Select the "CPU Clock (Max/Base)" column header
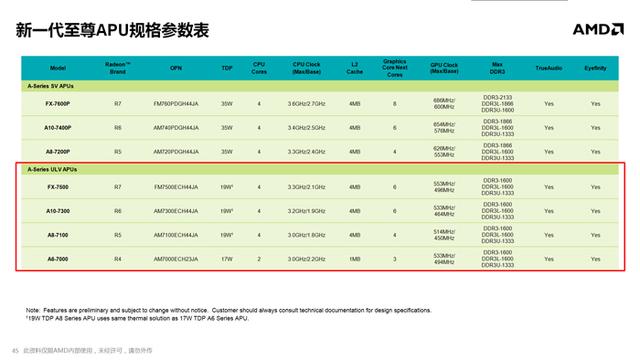Viewport: 640px width, 360px height. click(307, 68)
